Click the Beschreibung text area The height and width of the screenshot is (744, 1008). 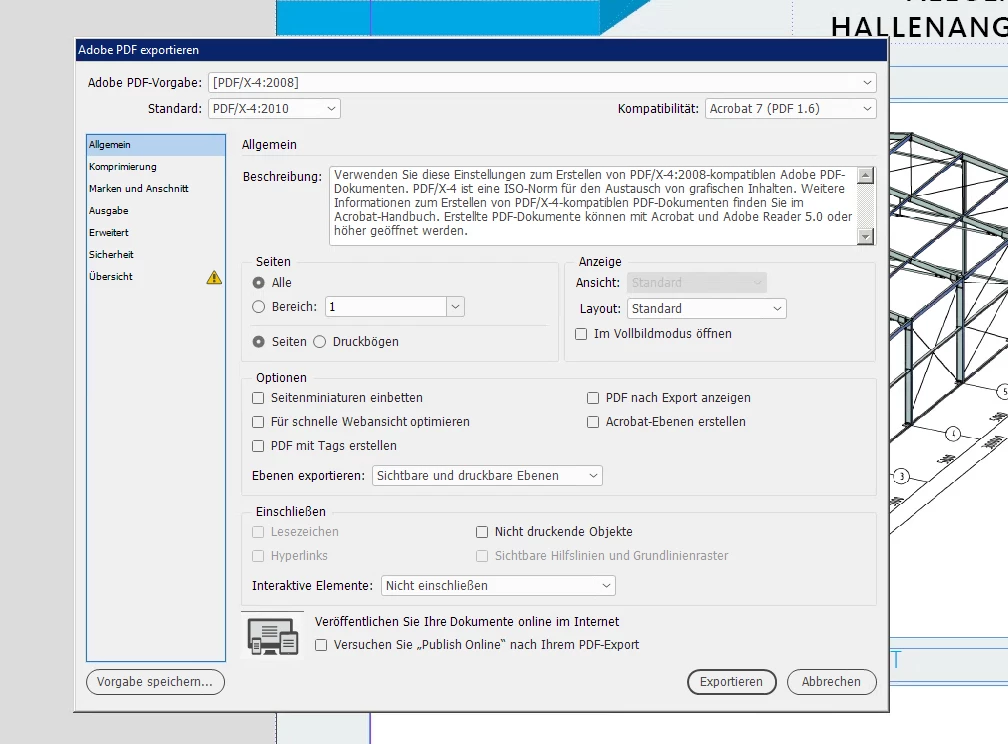pos(593,206)
